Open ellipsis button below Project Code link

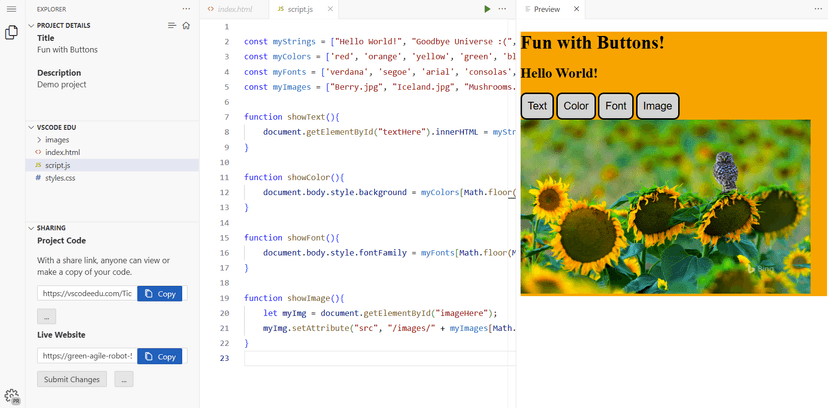(46, 317)
